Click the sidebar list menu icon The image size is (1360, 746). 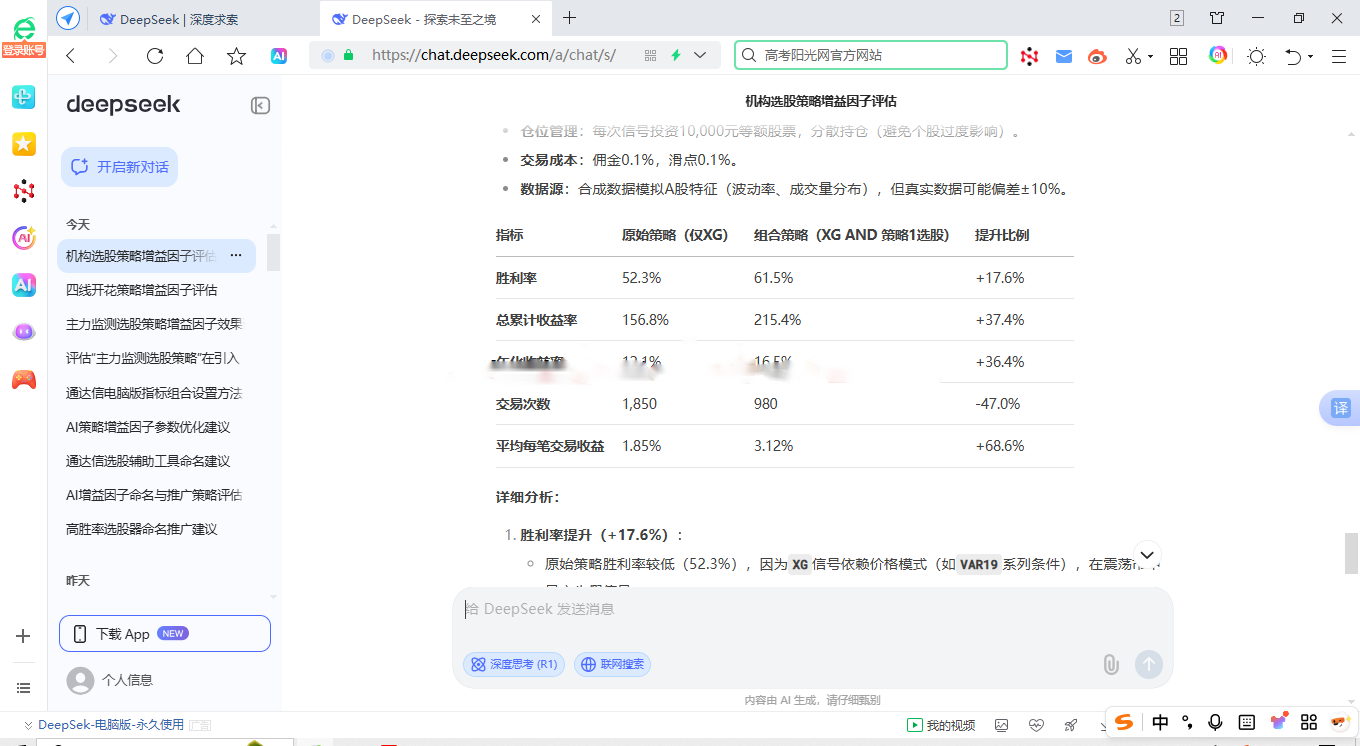click(24, 688)
